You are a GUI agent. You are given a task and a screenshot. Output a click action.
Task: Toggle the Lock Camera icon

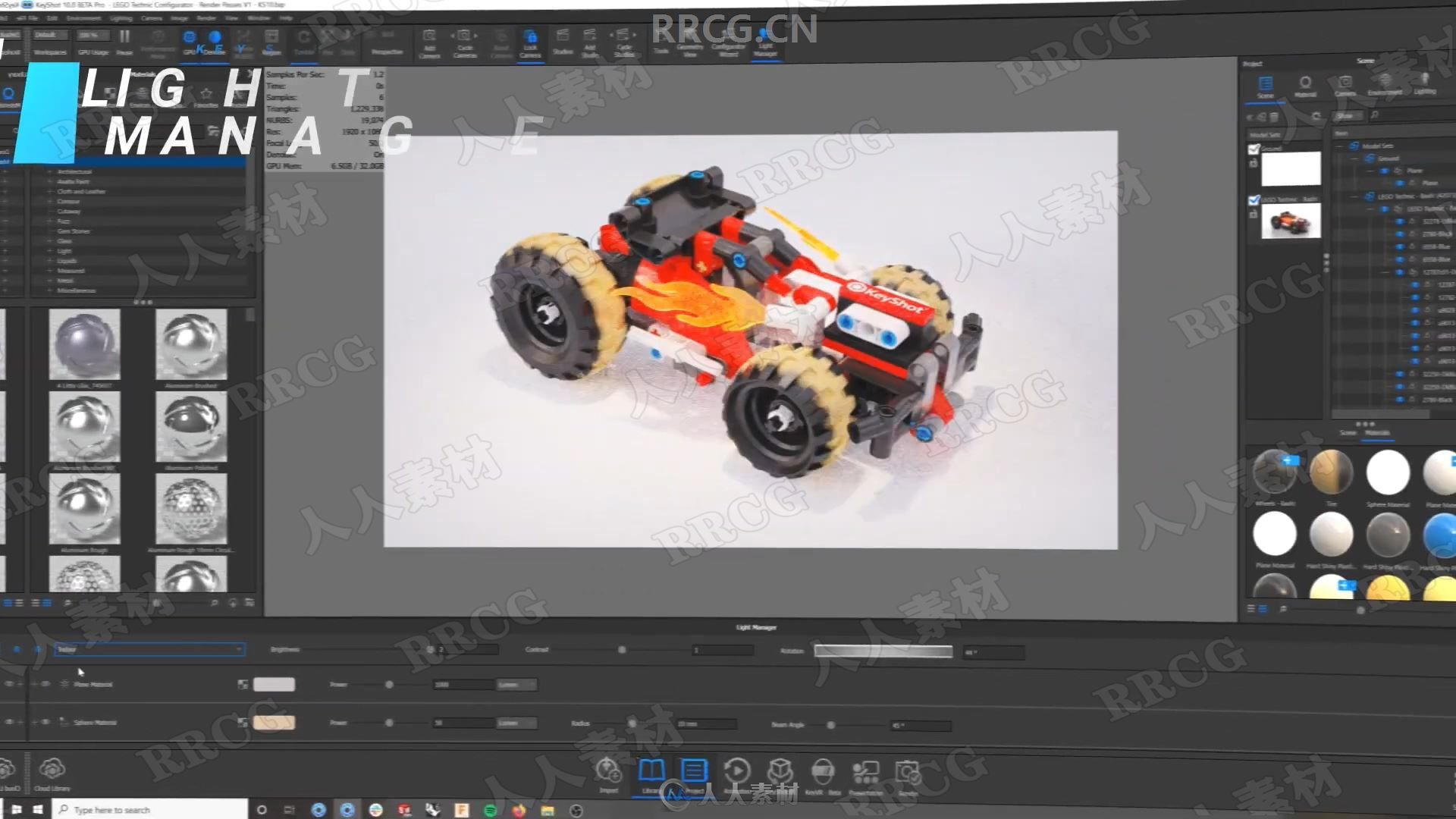coord(530,43)
